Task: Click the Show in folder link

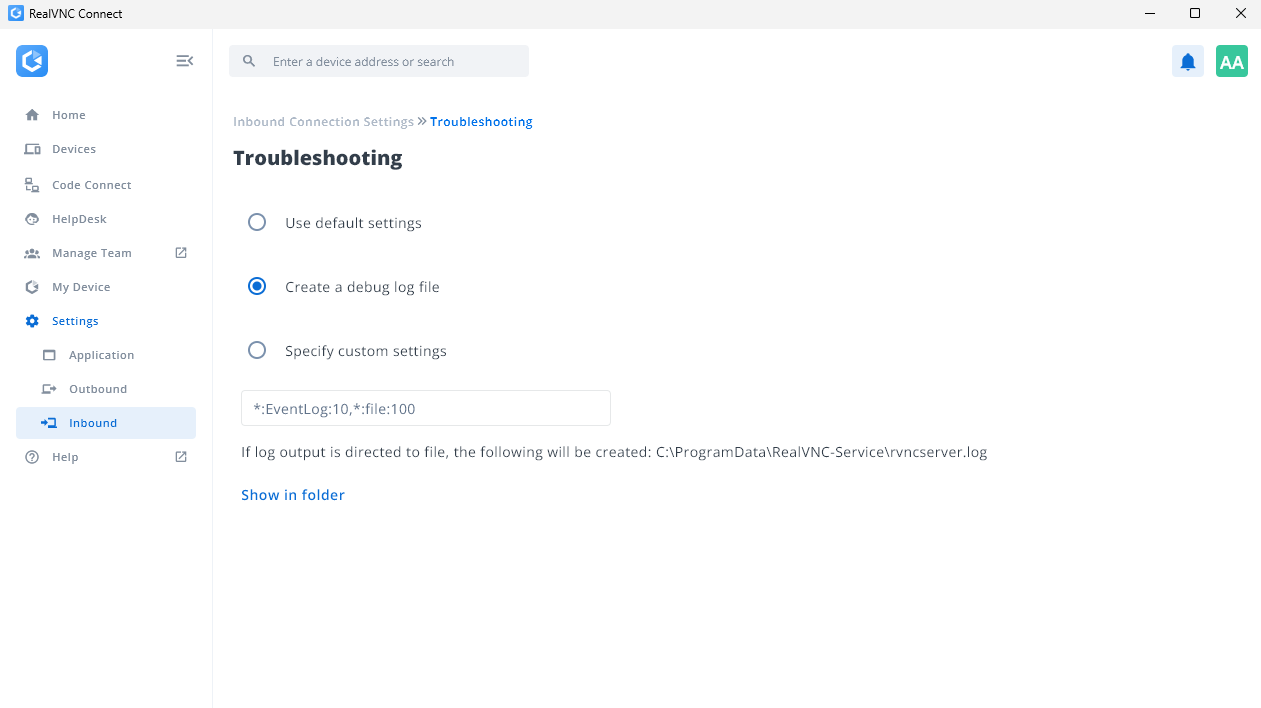Action: pyautogui.click(x=293, y=495)
